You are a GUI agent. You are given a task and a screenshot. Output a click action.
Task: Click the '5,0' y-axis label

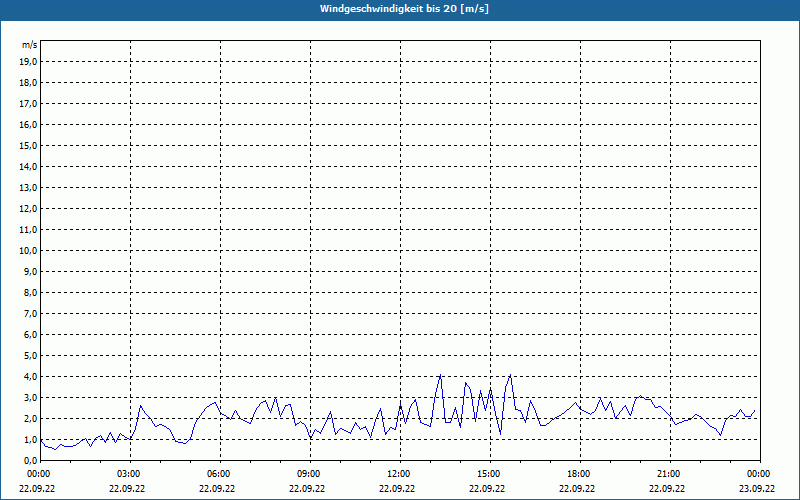(32, 356)
